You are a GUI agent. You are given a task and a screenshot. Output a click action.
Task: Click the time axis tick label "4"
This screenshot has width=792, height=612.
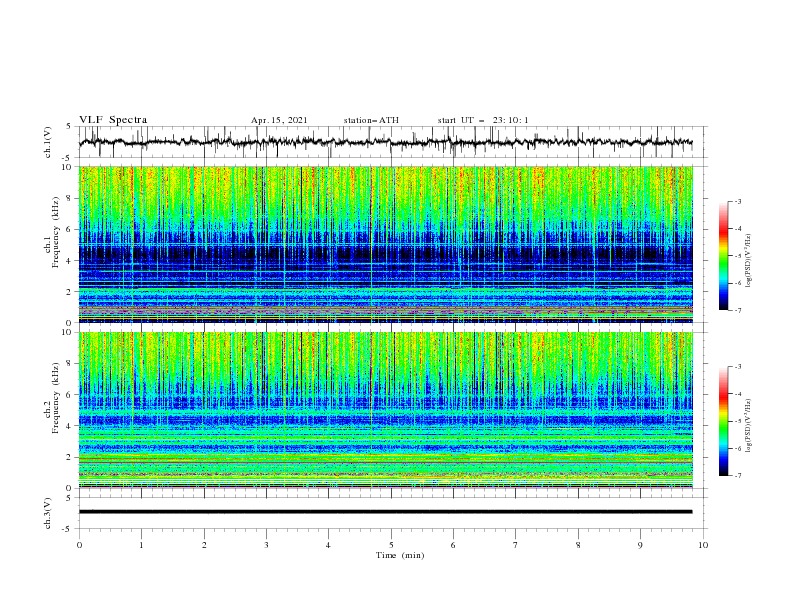328,545
